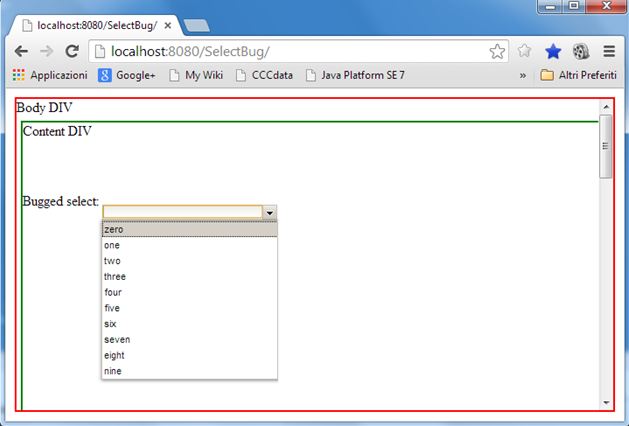Choose the five option in the list
This screenshot has width=629, height=426.
(189, 308)
